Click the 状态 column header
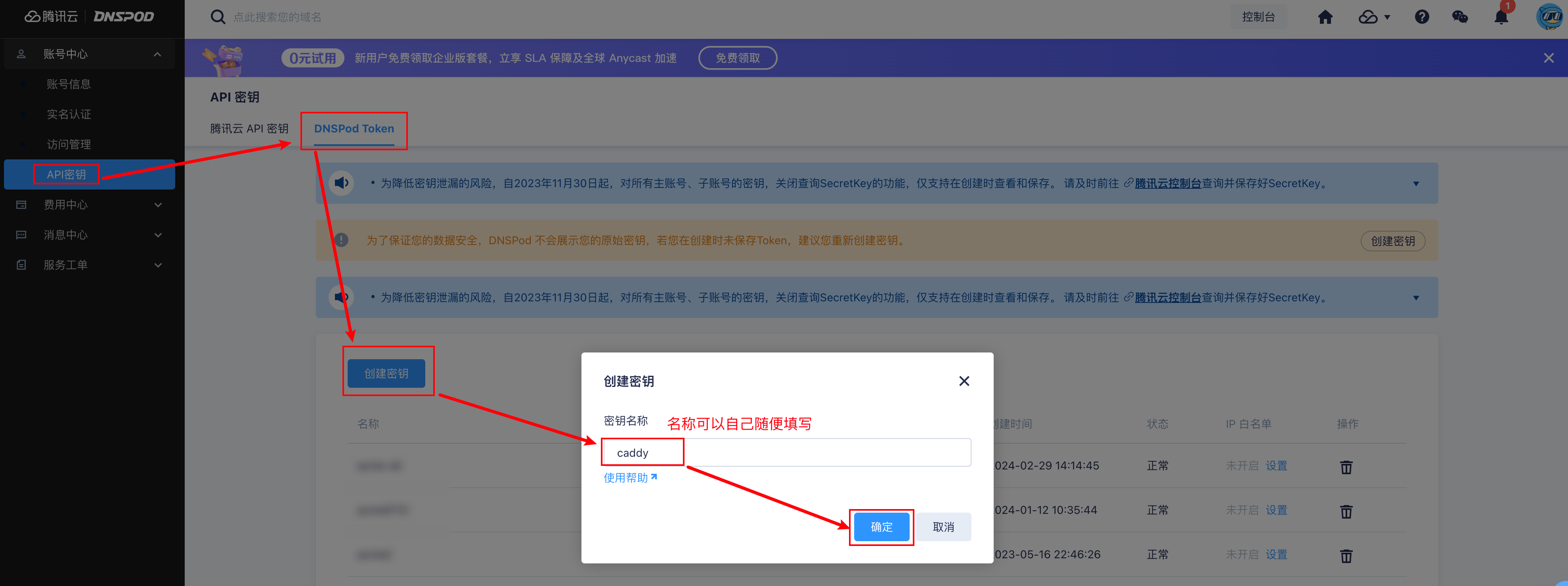 pos(1157,424)
